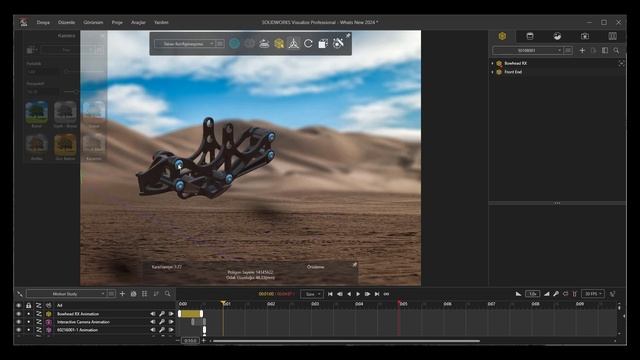Select the Front End model item
Screen dimensions: 640x360
[x=513, y=72]
